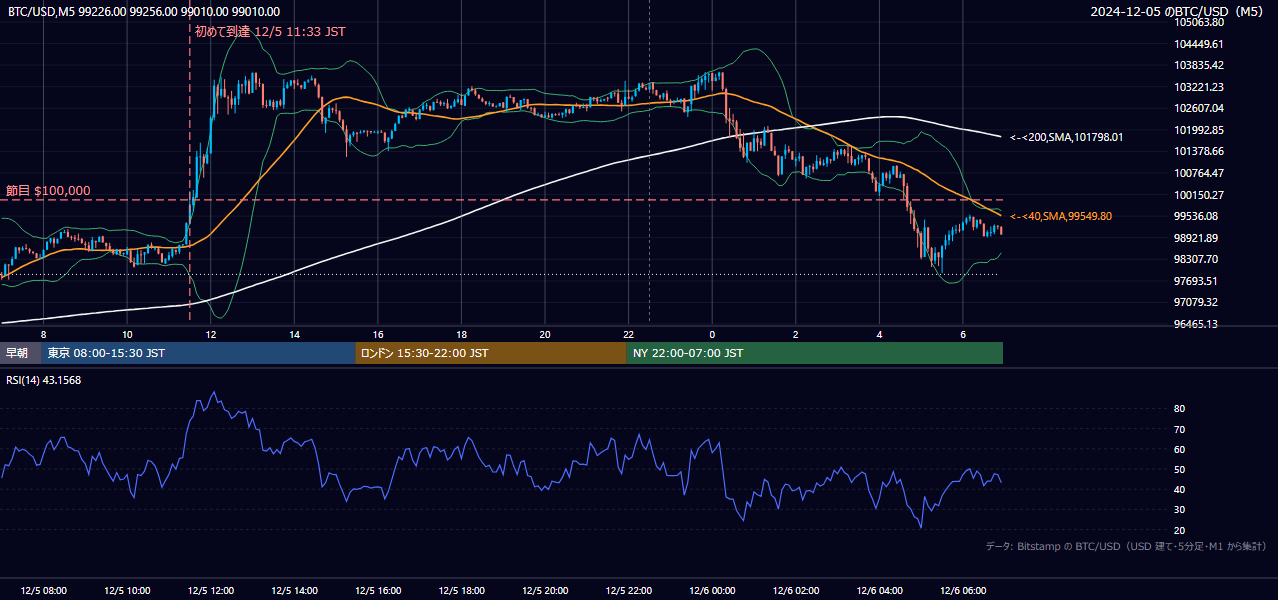Click the NY 22:00-07:00 JST session bar
The width and height of the screenshot is (1278, 600).
[814, 353]
